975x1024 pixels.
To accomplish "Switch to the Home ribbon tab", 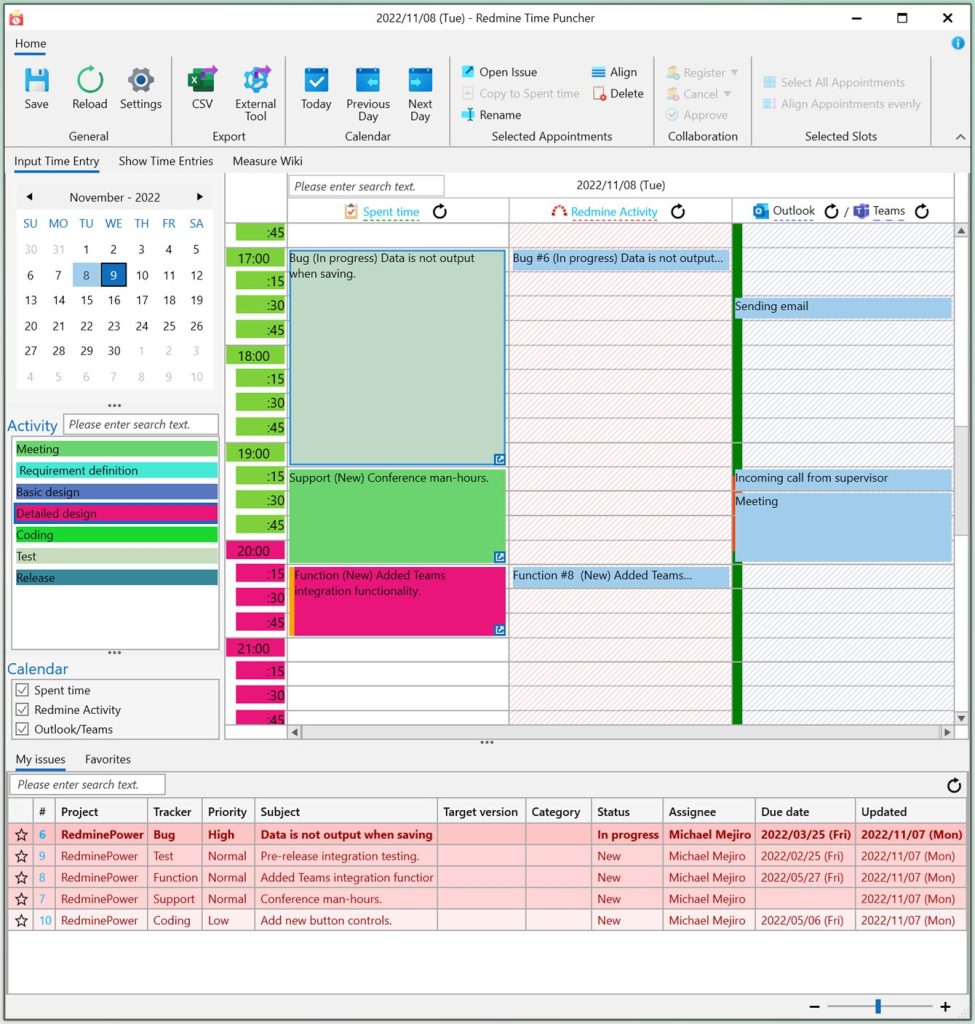I will tap(30, 44).
